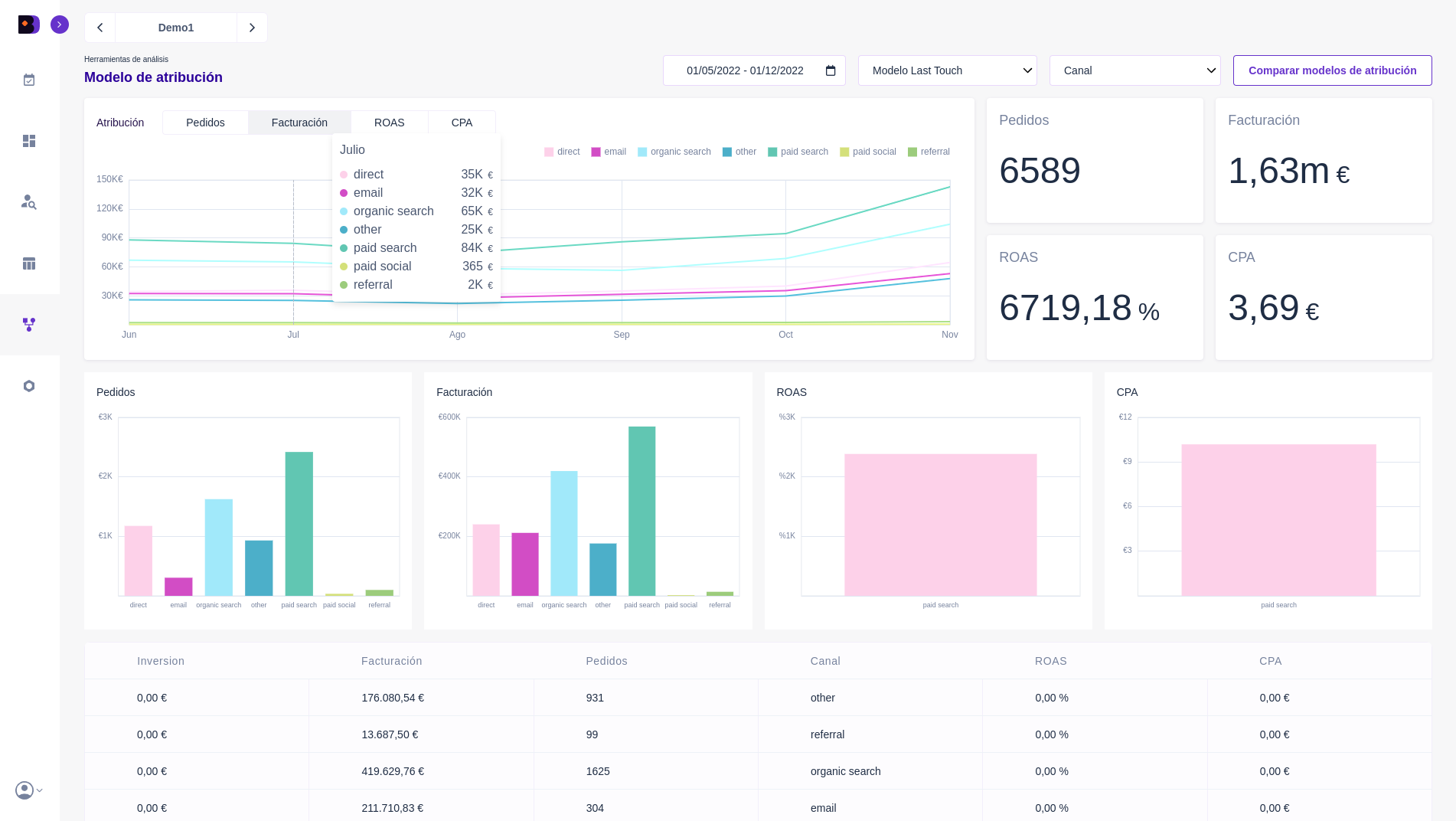
Task: Click the CPA 3,69 € summary card
Action: pyautogui.click(x=1324, y=297)
